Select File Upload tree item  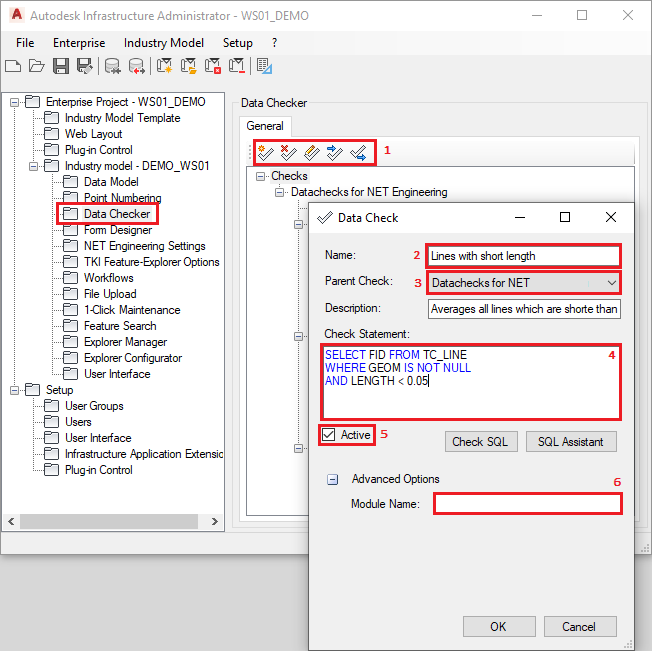pyautogui.click(x=110, y=294)
